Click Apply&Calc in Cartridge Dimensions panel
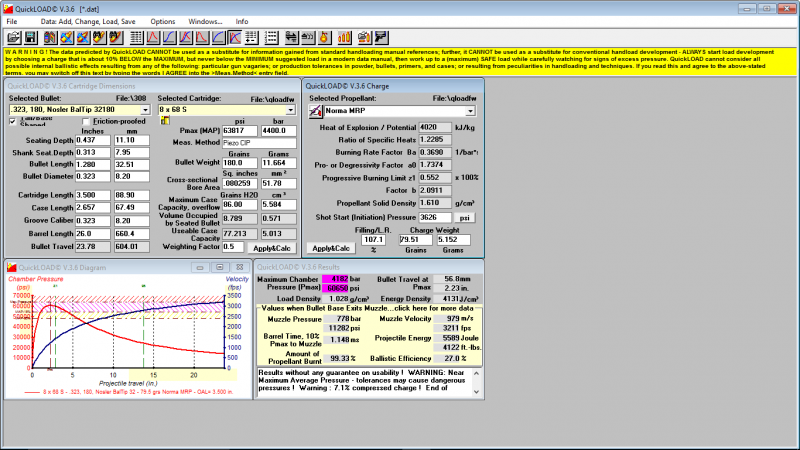Image resolution: width=800 pixels, height=450 pixels. pos(271,248)
